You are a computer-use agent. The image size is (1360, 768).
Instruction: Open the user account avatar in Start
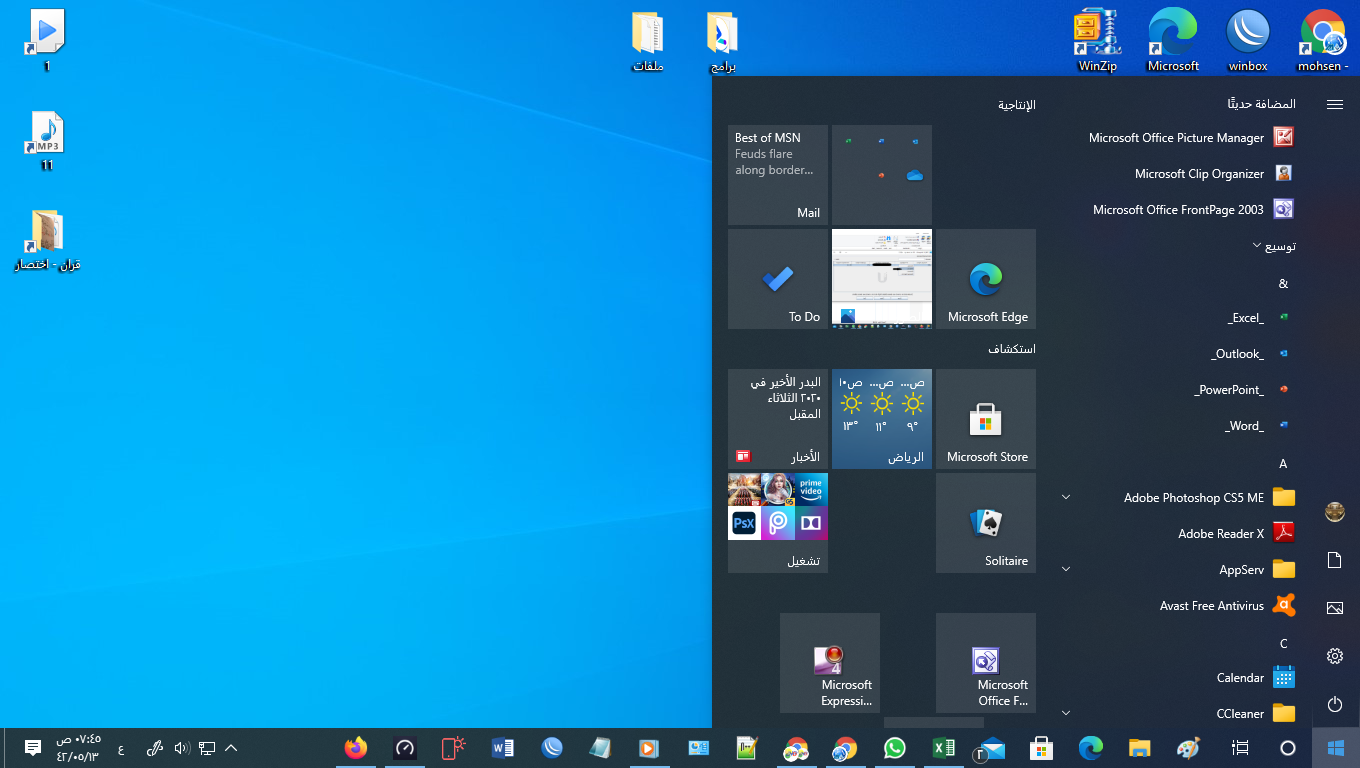point(1335,512)
